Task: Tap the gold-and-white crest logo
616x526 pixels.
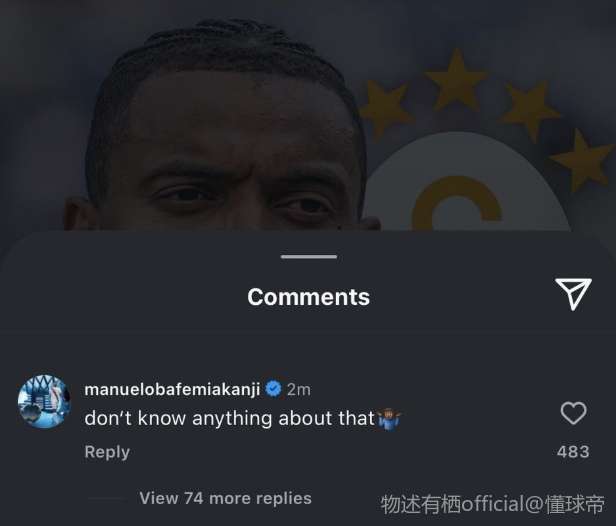Action: [466, 185]
